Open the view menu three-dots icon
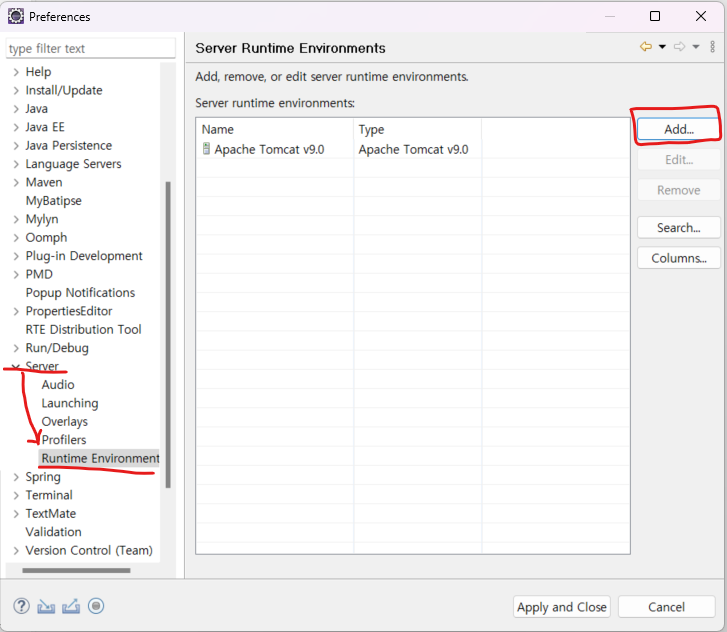The image size is (727, 632). 713,47
